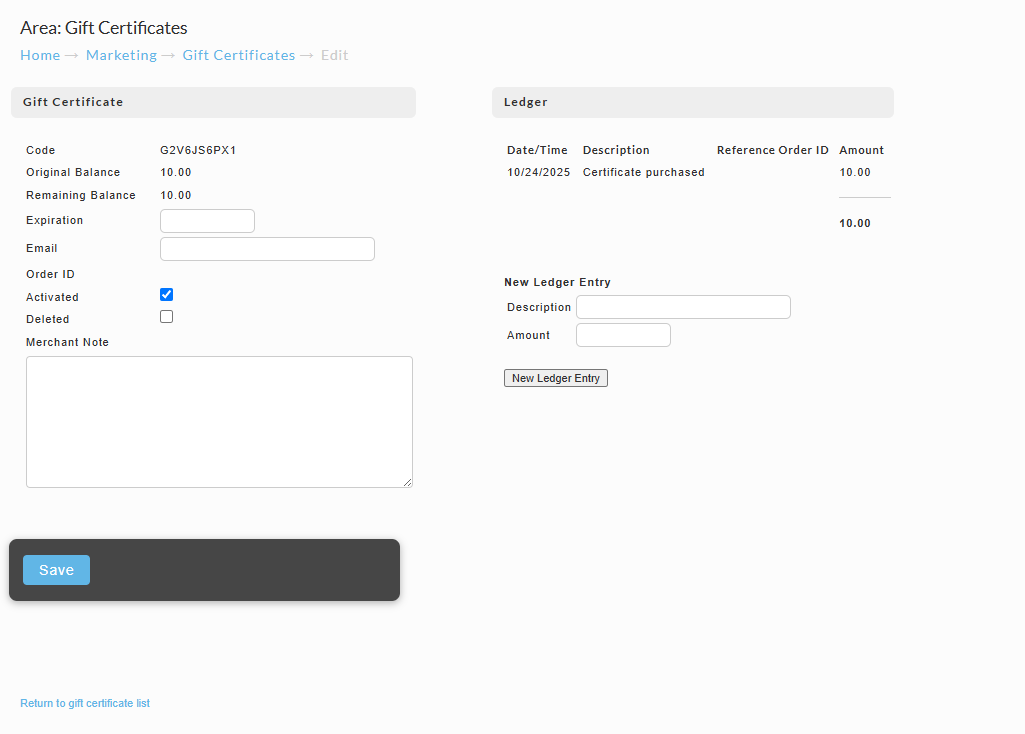Click the Expiration date field

pos(207,221)
